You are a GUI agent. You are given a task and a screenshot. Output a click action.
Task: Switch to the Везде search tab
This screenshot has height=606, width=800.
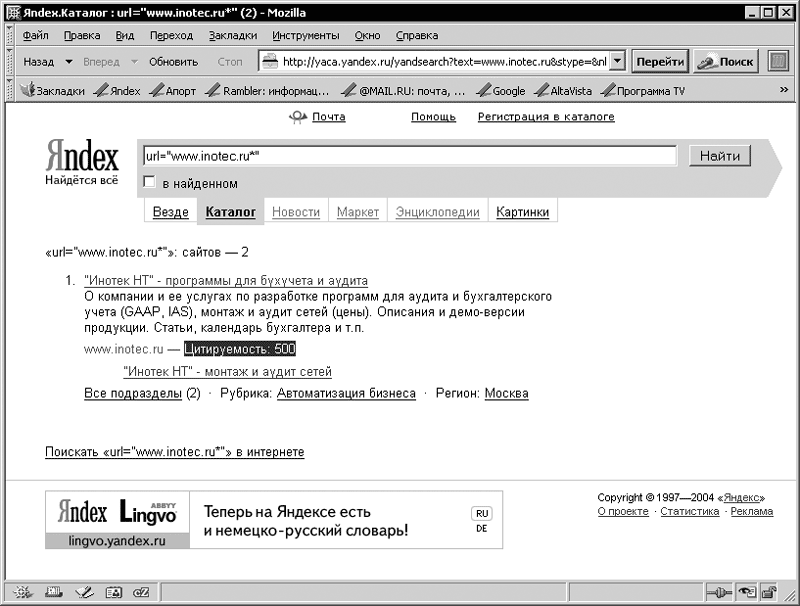[170, 212]
